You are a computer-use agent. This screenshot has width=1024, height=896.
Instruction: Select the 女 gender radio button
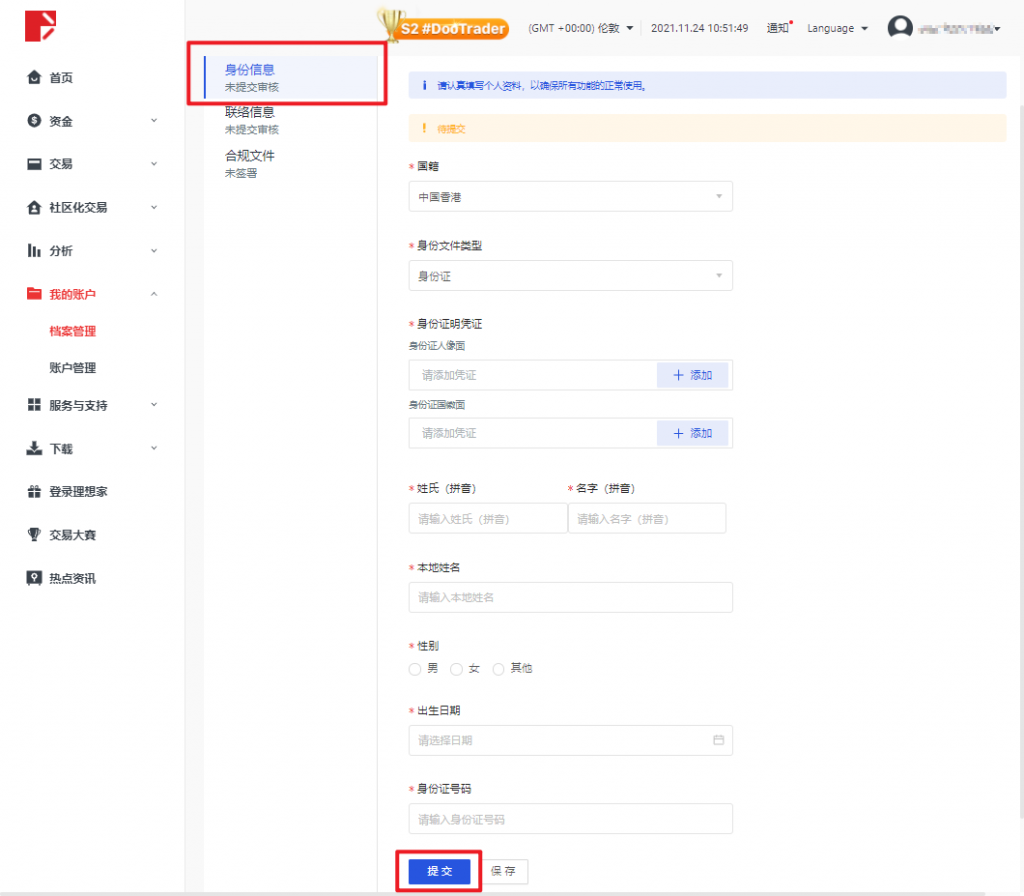click(x=457, y=669)
